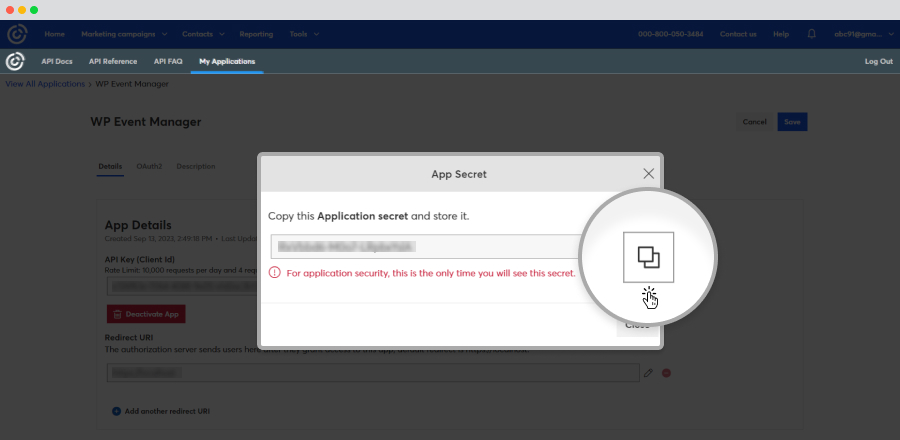
Task: Edit the redirect URI with pencil icon
Action: 648,373
